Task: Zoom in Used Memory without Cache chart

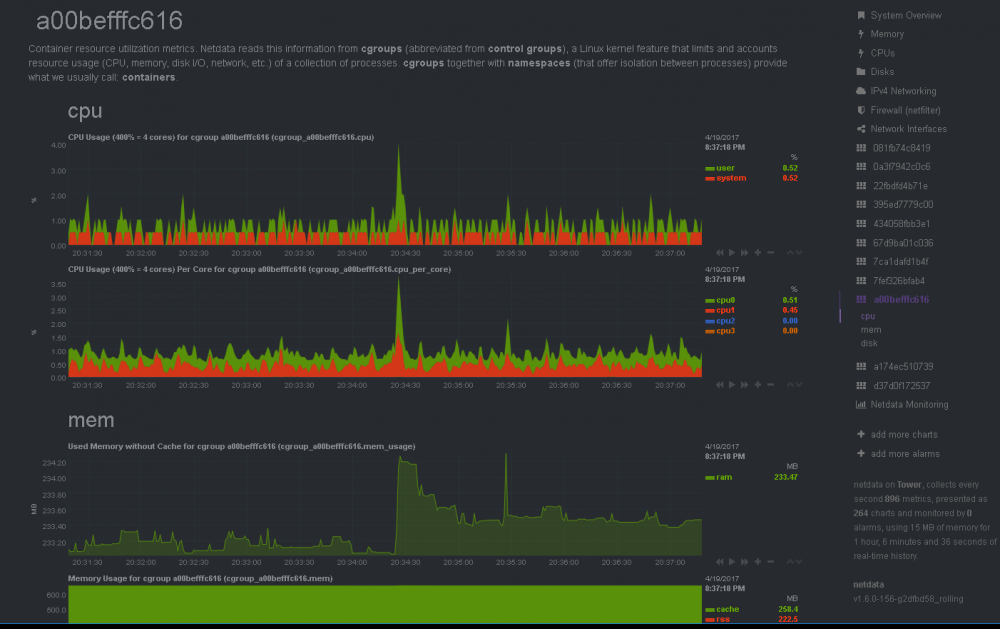Action: [758, 562]
